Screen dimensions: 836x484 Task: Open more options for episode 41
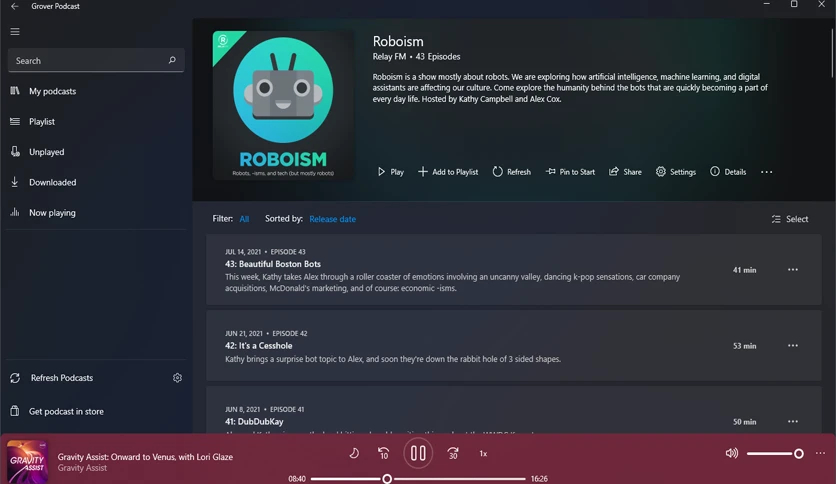[793, 422]
